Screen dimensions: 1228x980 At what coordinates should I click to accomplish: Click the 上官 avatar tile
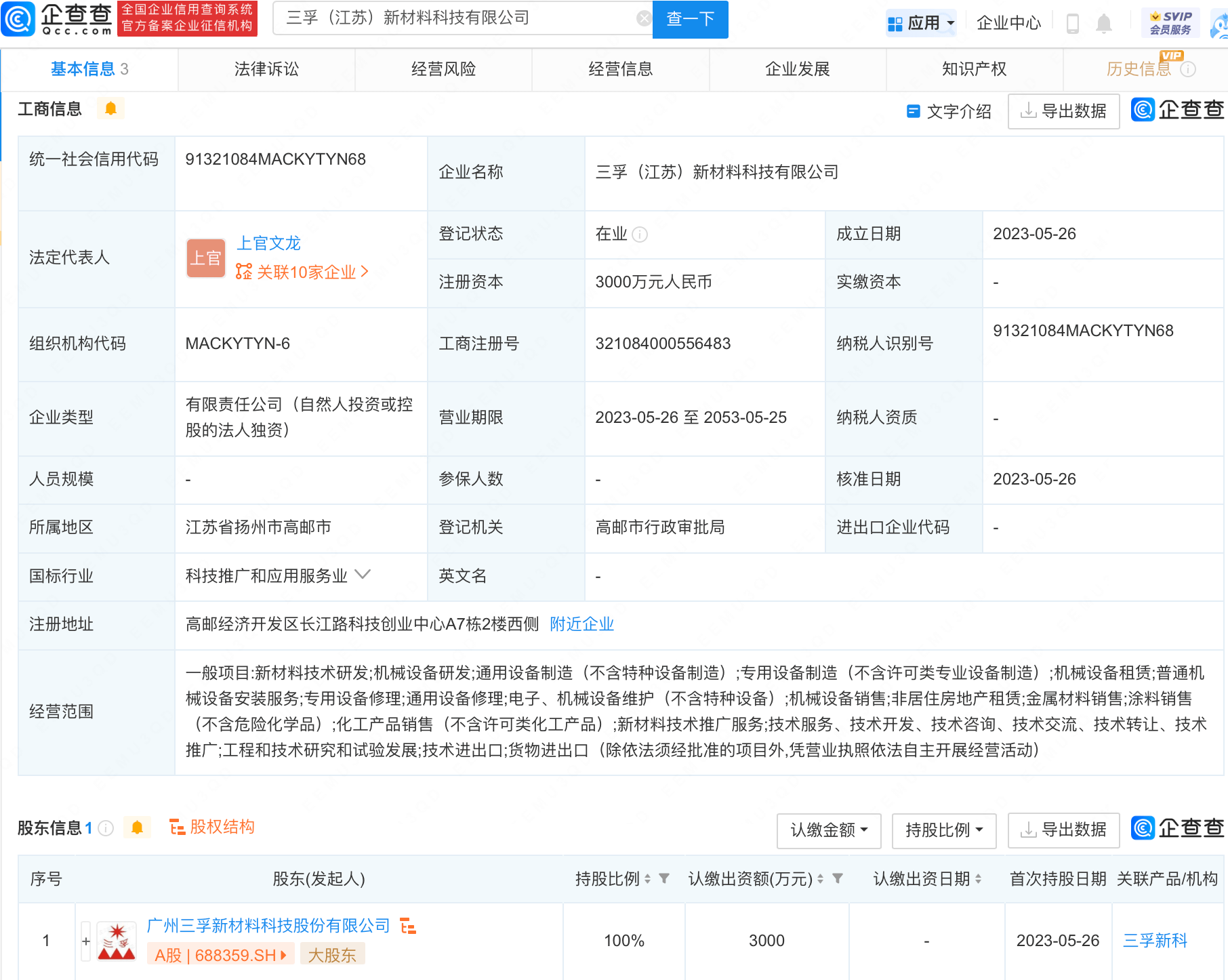click(206, 258)
